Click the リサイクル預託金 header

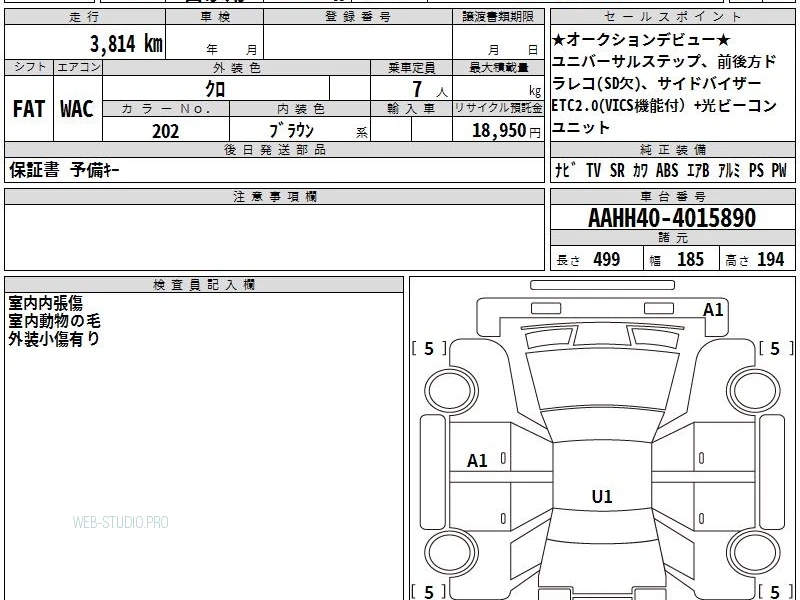click(498, 108)
